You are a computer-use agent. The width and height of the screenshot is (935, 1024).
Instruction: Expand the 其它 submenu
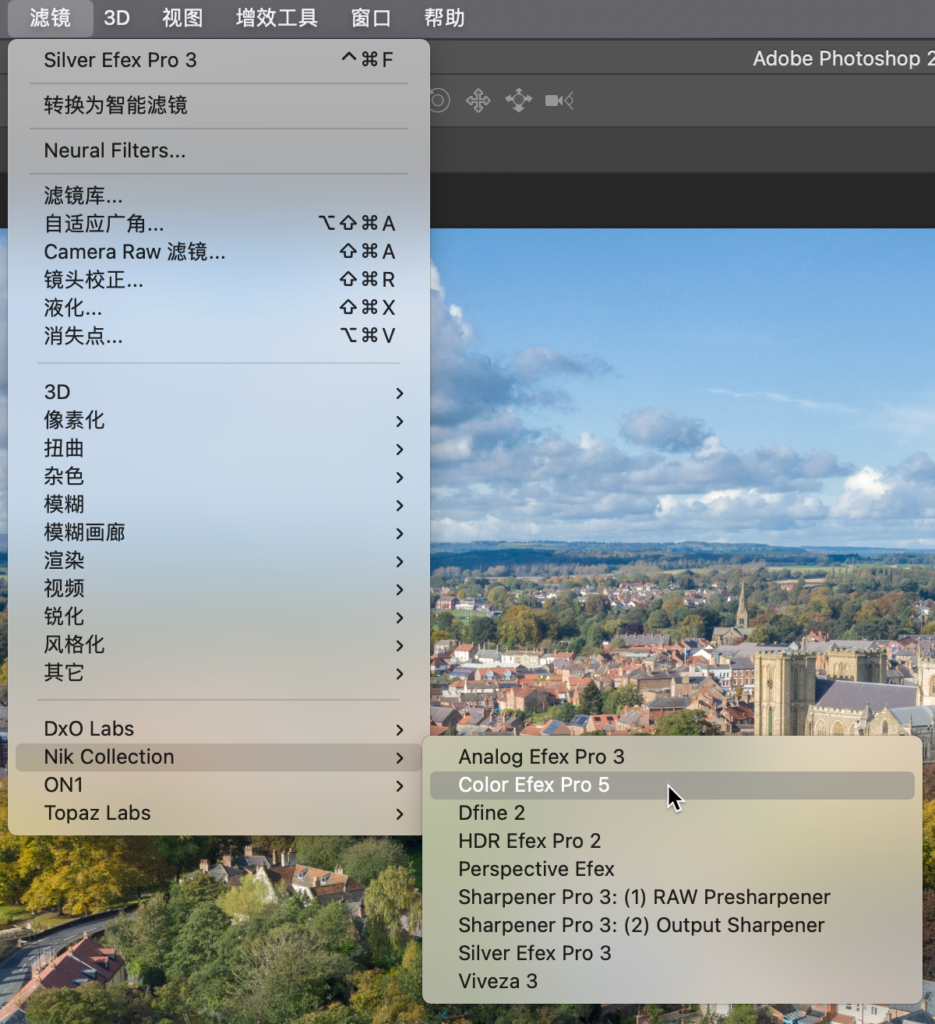point(219,673)
